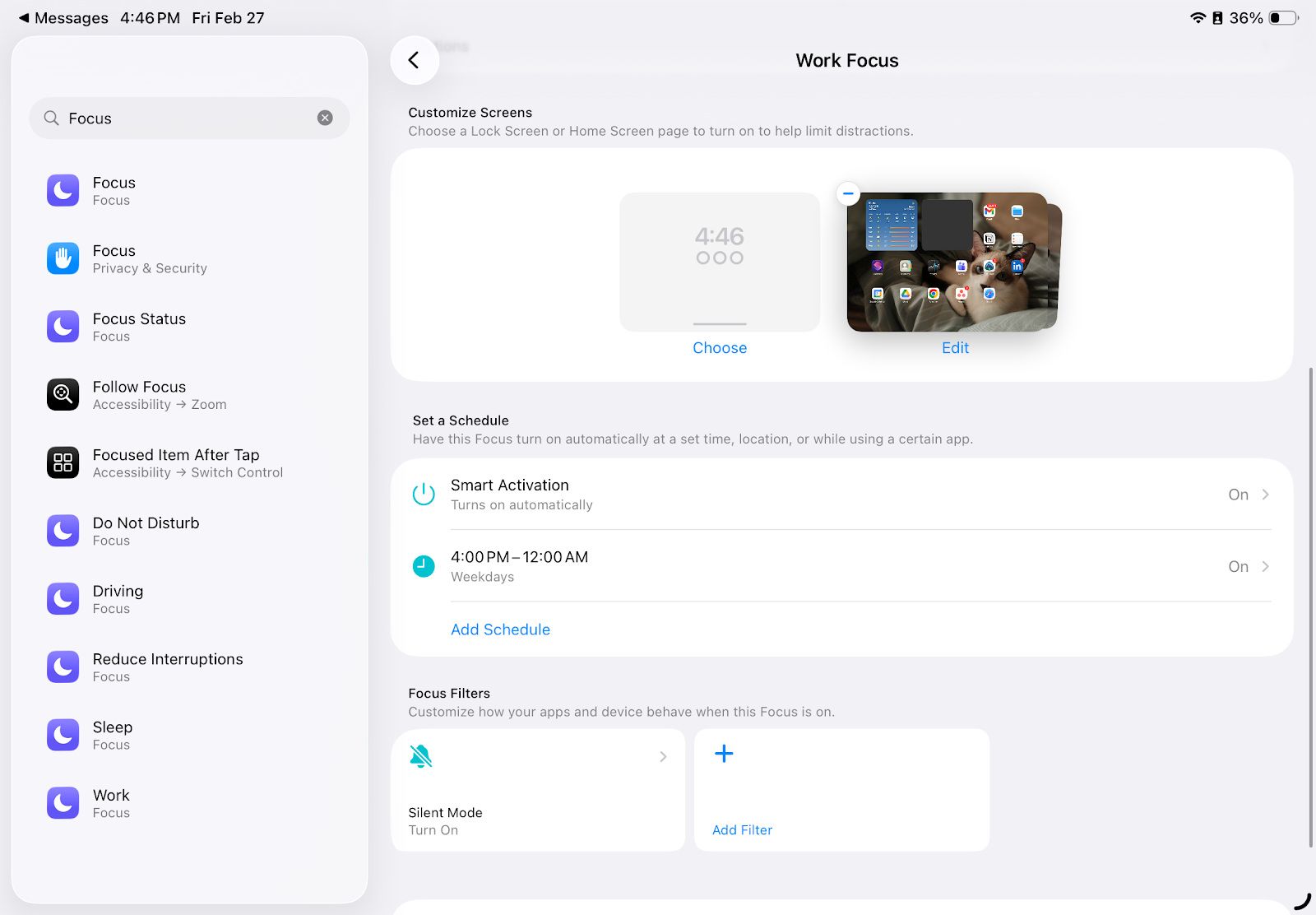Click the Home Screen wallpaper thumbnail
Image resolution: width=1316 pixels, height=915 pixels.
click(952, 262)
